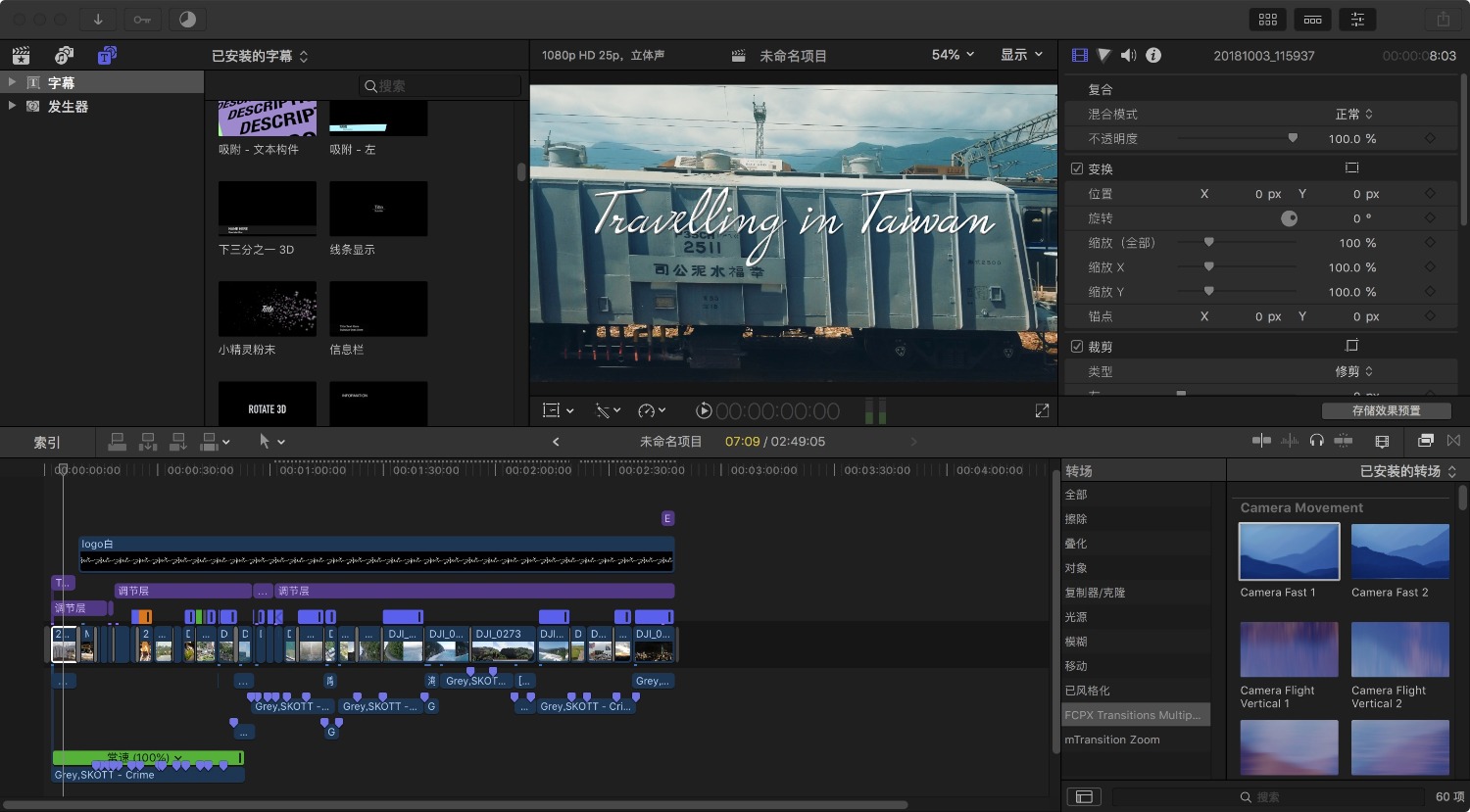
Task: Toggle audio skimming waveform icon
Action: click(1290, 441)
